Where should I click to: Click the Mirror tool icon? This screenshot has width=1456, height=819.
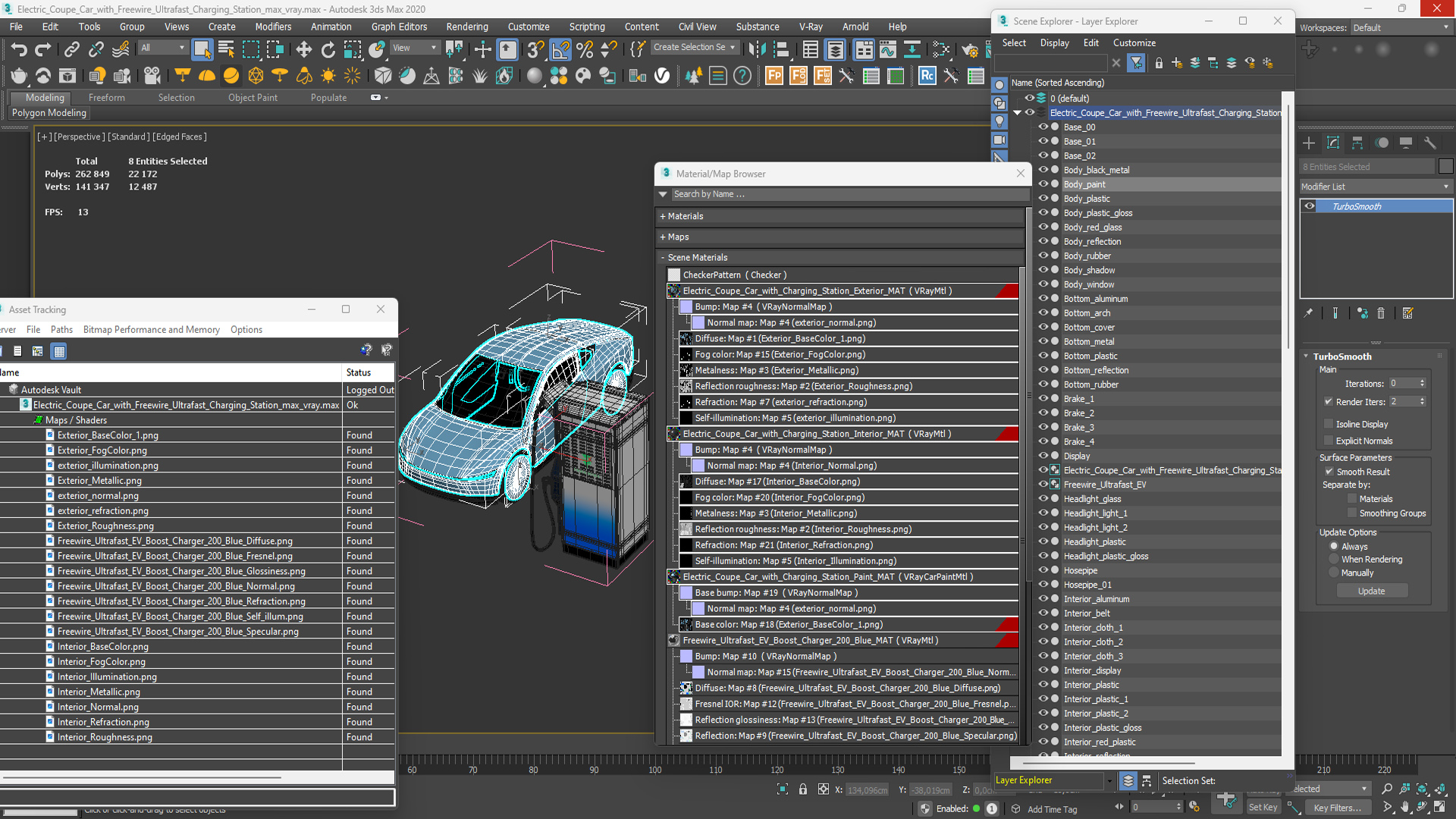756,50
